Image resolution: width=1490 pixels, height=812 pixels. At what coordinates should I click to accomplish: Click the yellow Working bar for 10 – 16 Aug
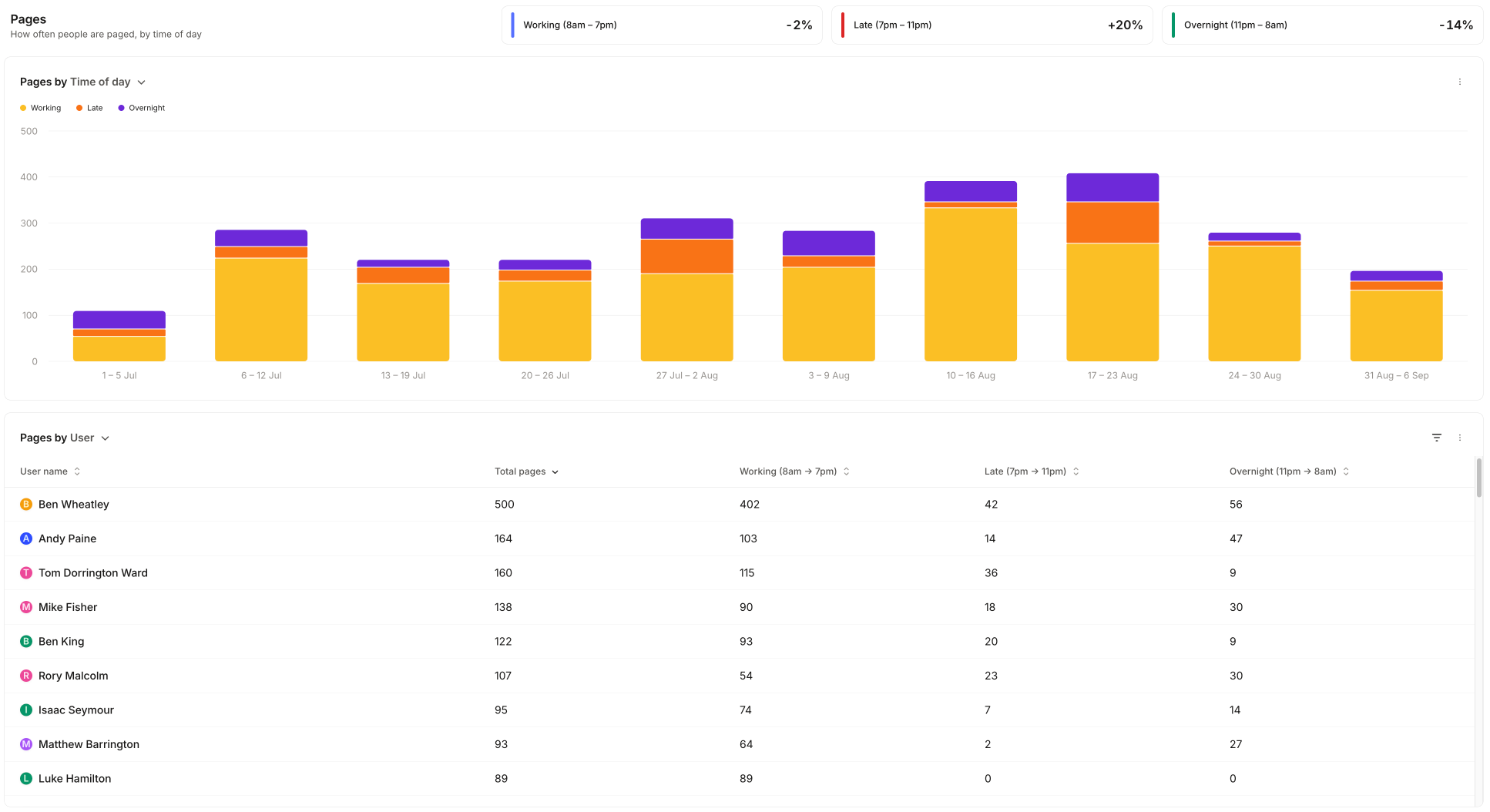pyautogui.click(x=971, y=284)
